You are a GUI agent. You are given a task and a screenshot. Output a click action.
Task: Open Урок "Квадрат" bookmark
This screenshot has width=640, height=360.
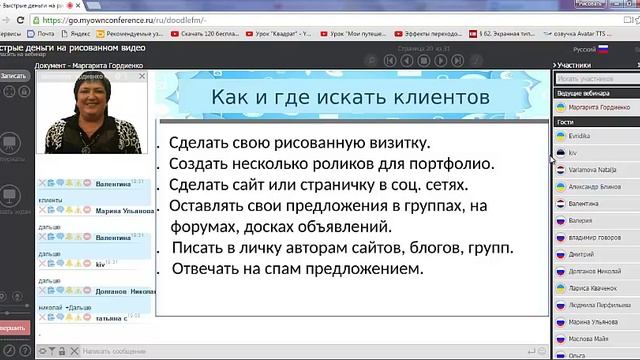click(x=279, y=34)
